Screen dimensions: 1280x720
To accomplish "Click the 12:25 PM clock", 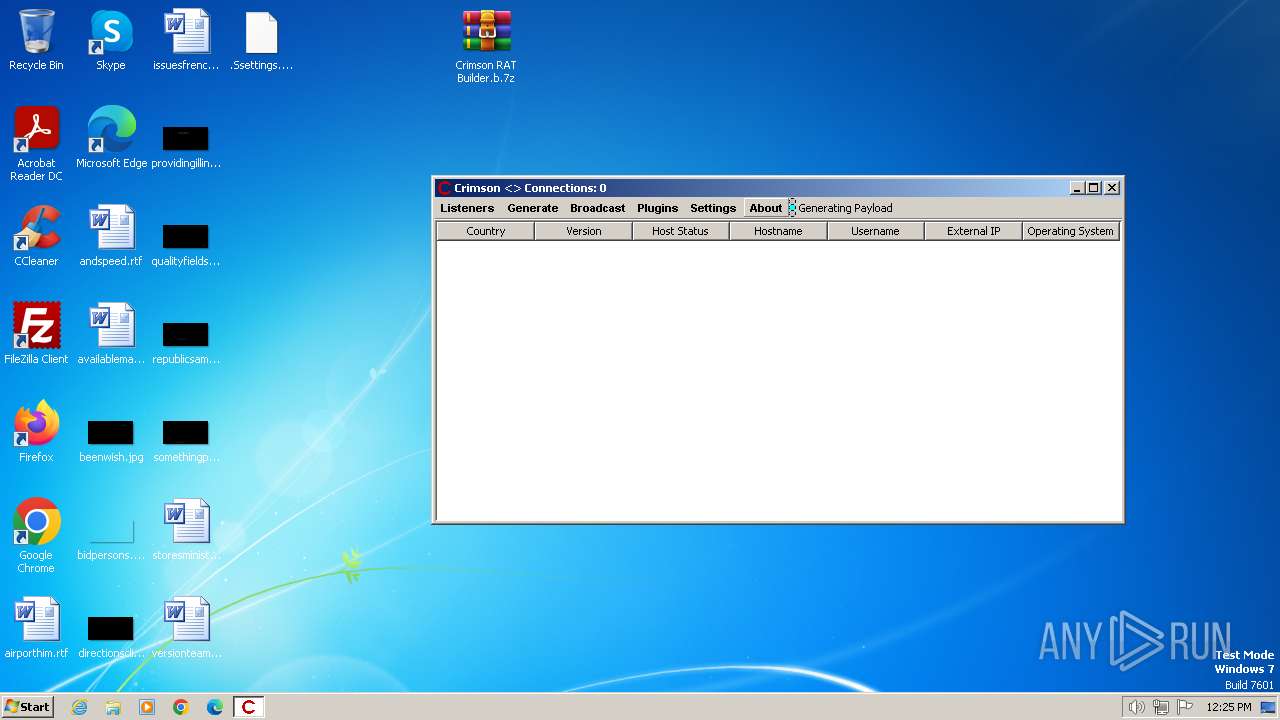I will point(1229,707).
